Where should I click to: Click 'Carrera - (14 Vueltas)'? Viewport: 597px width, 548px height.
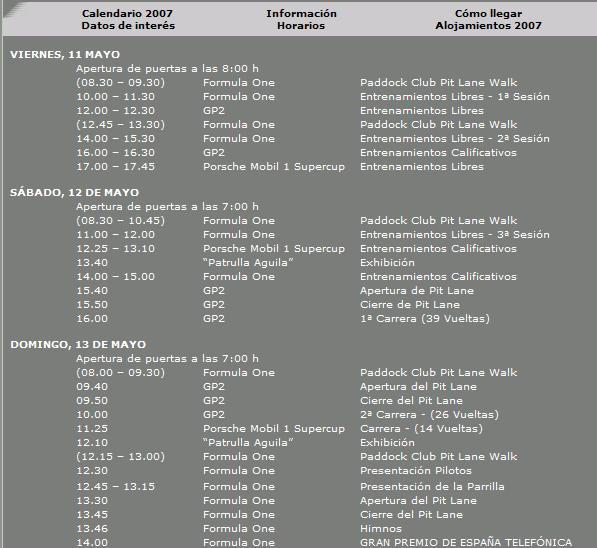click(421, 429)
